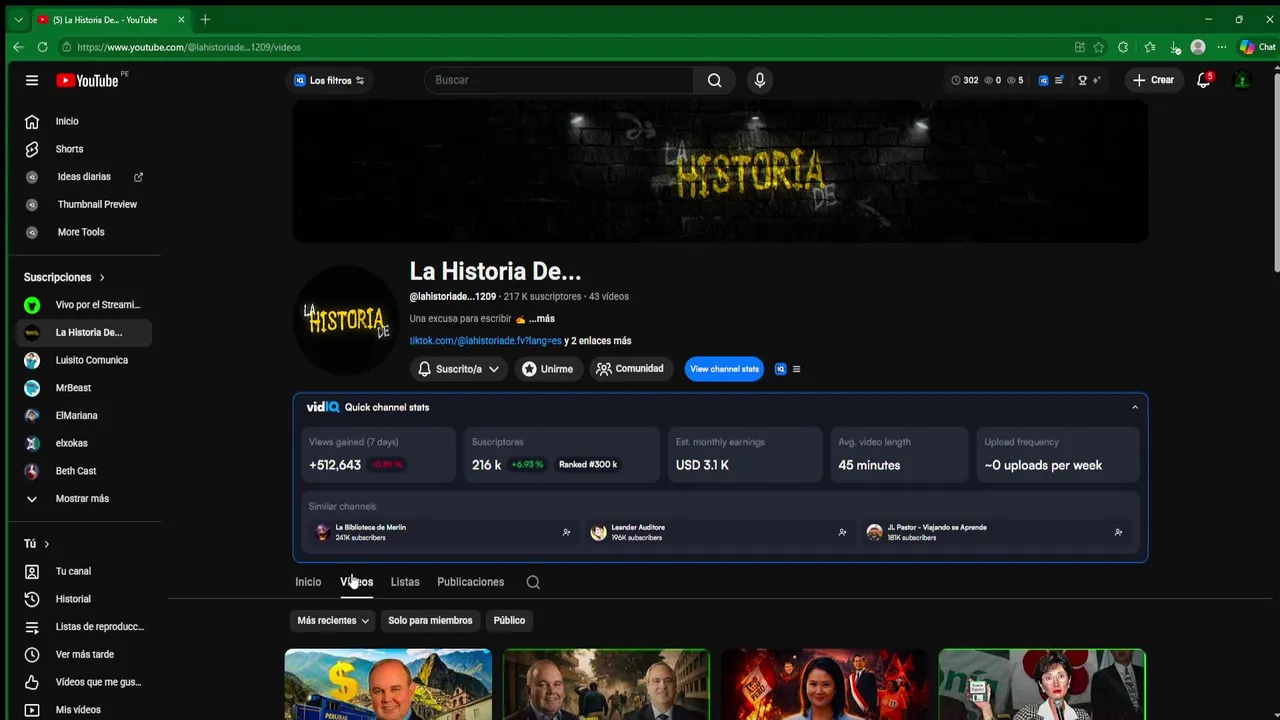The width and height of the screenshot is (1280, 720).
Task: Open the Más recientes sort dropdown
Action: (x=333, y=621)
